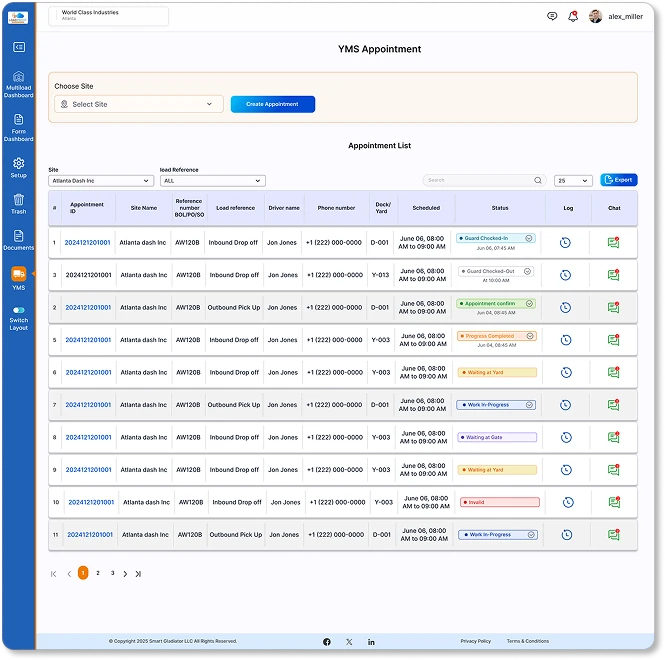Open Setup in sidebar
The height and width of the screenshot is (660, 665).
click(x=18, y=168)
